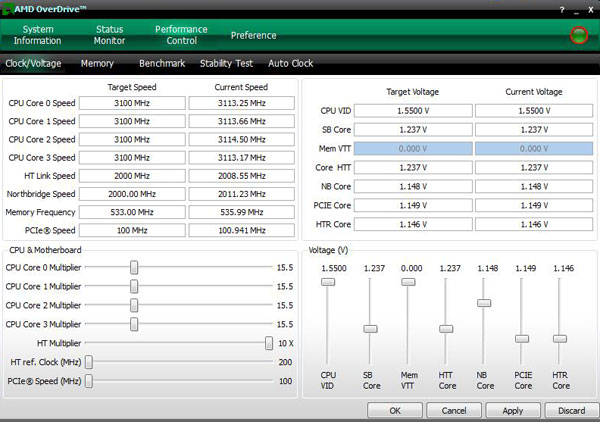Click CPU Core 0 Speed target field
This screenshot has height=422, width=600.
coord(132,103)
